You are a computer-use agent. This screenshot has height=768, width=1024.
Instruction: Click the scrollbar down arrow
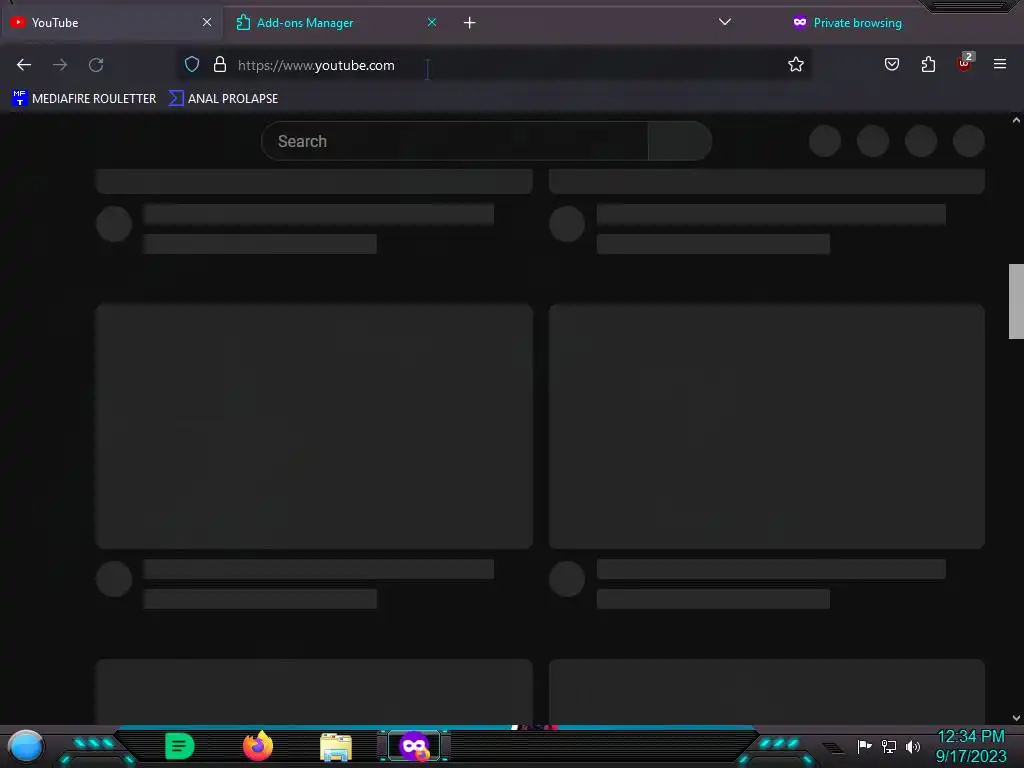click(1016, 718)
